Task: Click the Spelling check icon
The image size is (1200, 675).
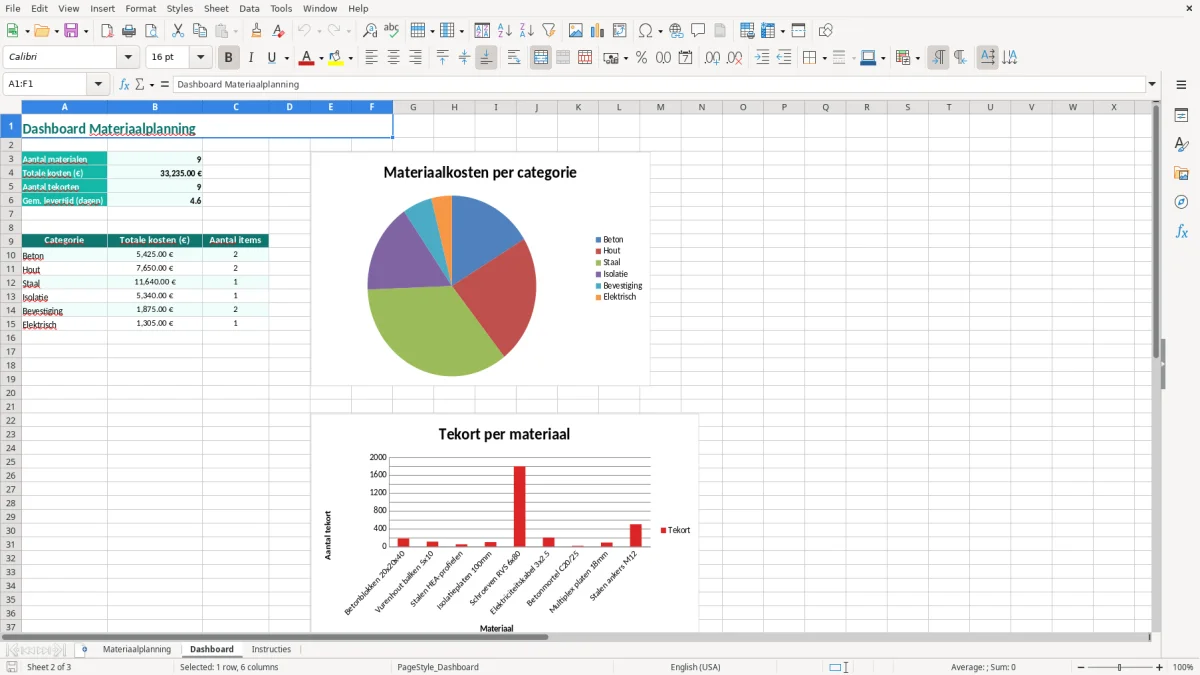Action: point(392,31)
